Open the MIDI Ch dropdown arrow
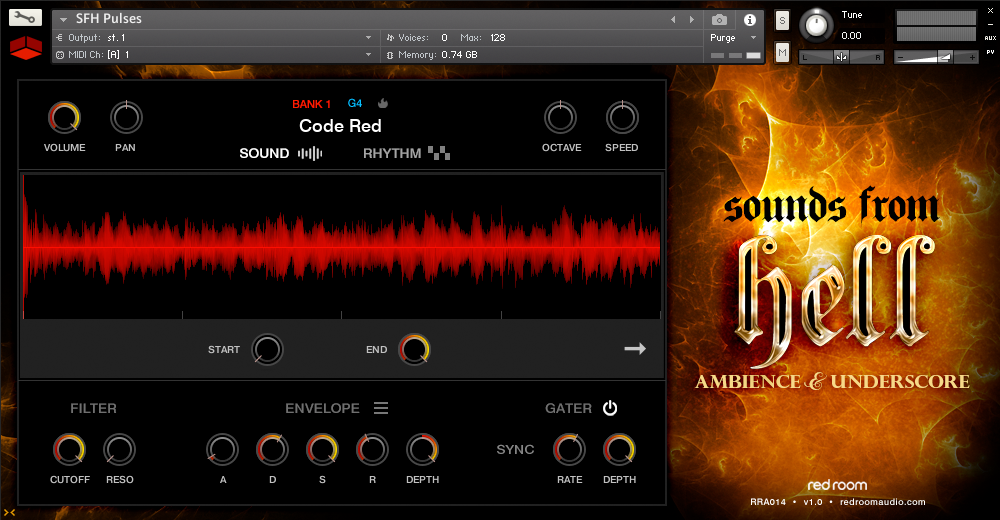The width and height of the screenshot is (1000, 520). coord(368,55)
